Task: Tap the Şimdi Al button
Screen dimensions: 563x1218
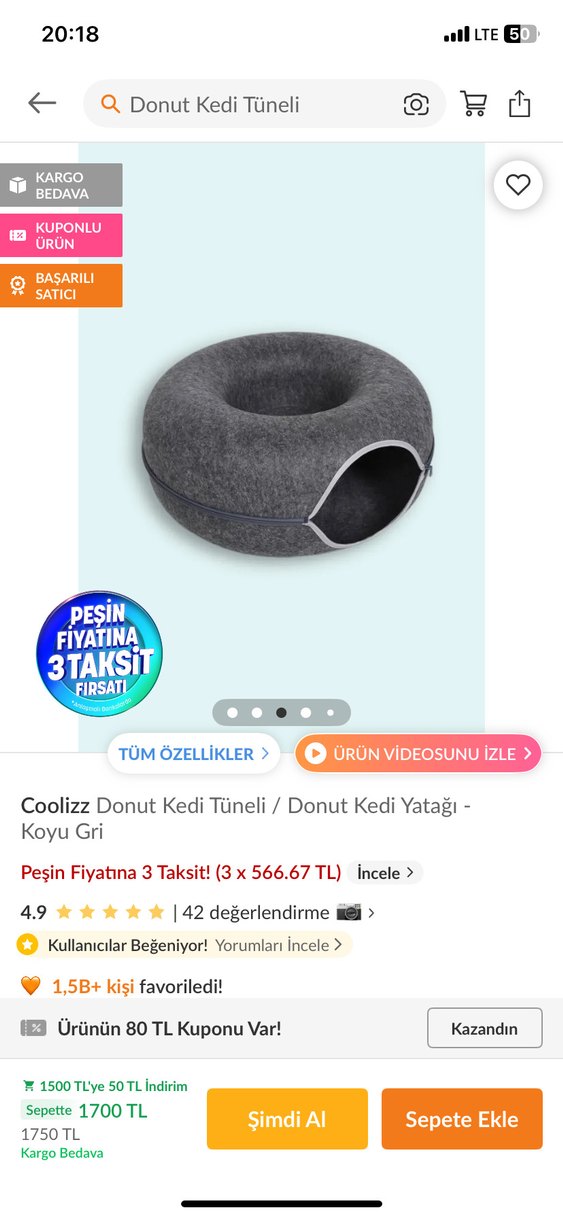Action: [x=287, y=1119]
